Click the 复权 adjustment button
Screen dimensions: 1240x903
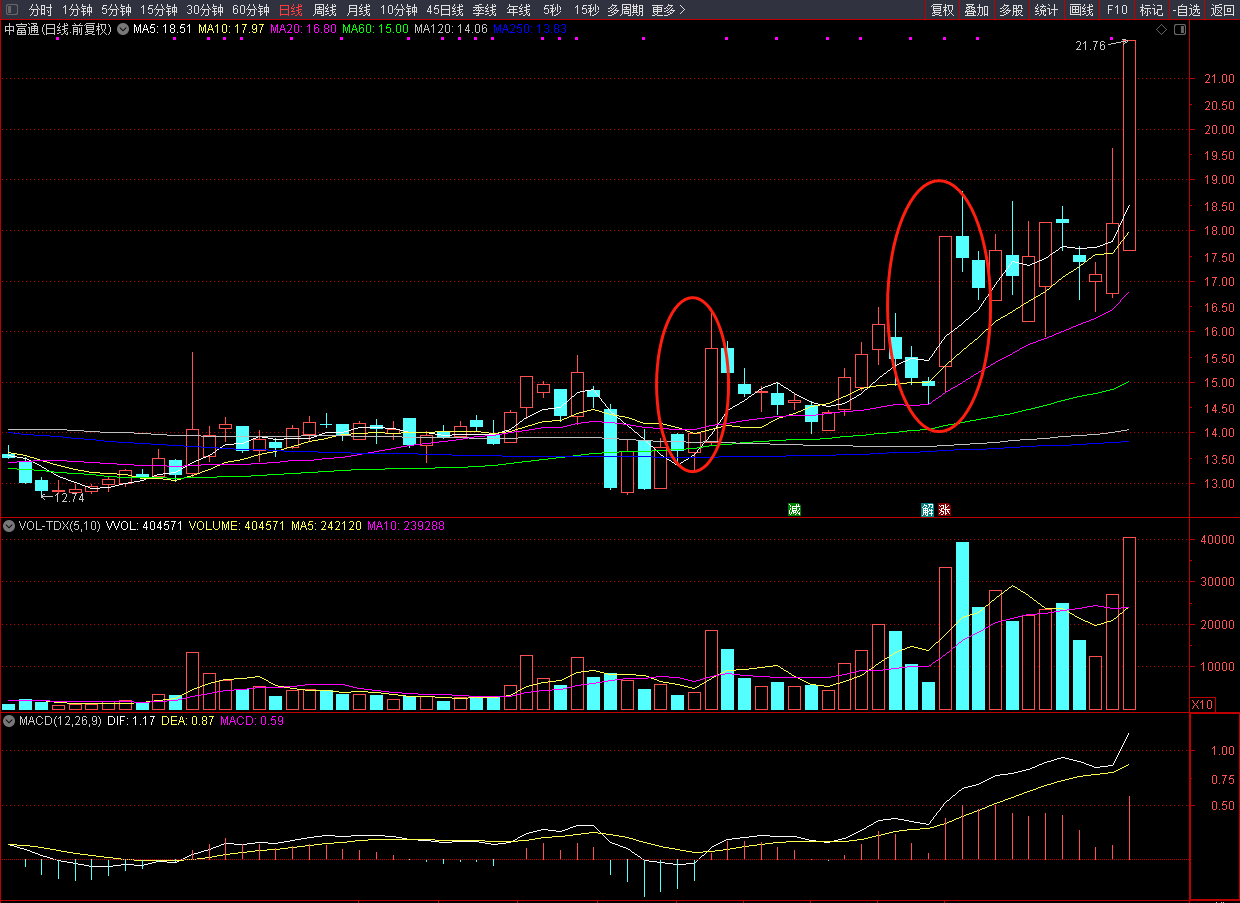pyautogui.click(x=942, y=10)
